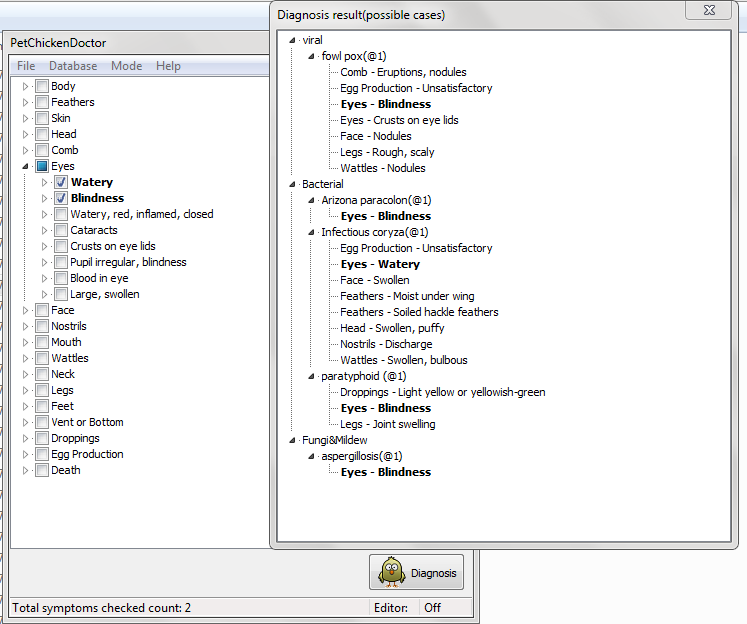Check the Egg Production category checkbox
The width and height of the screenshot is (747, 624).
pyautogui.click(x=42, y=454)
